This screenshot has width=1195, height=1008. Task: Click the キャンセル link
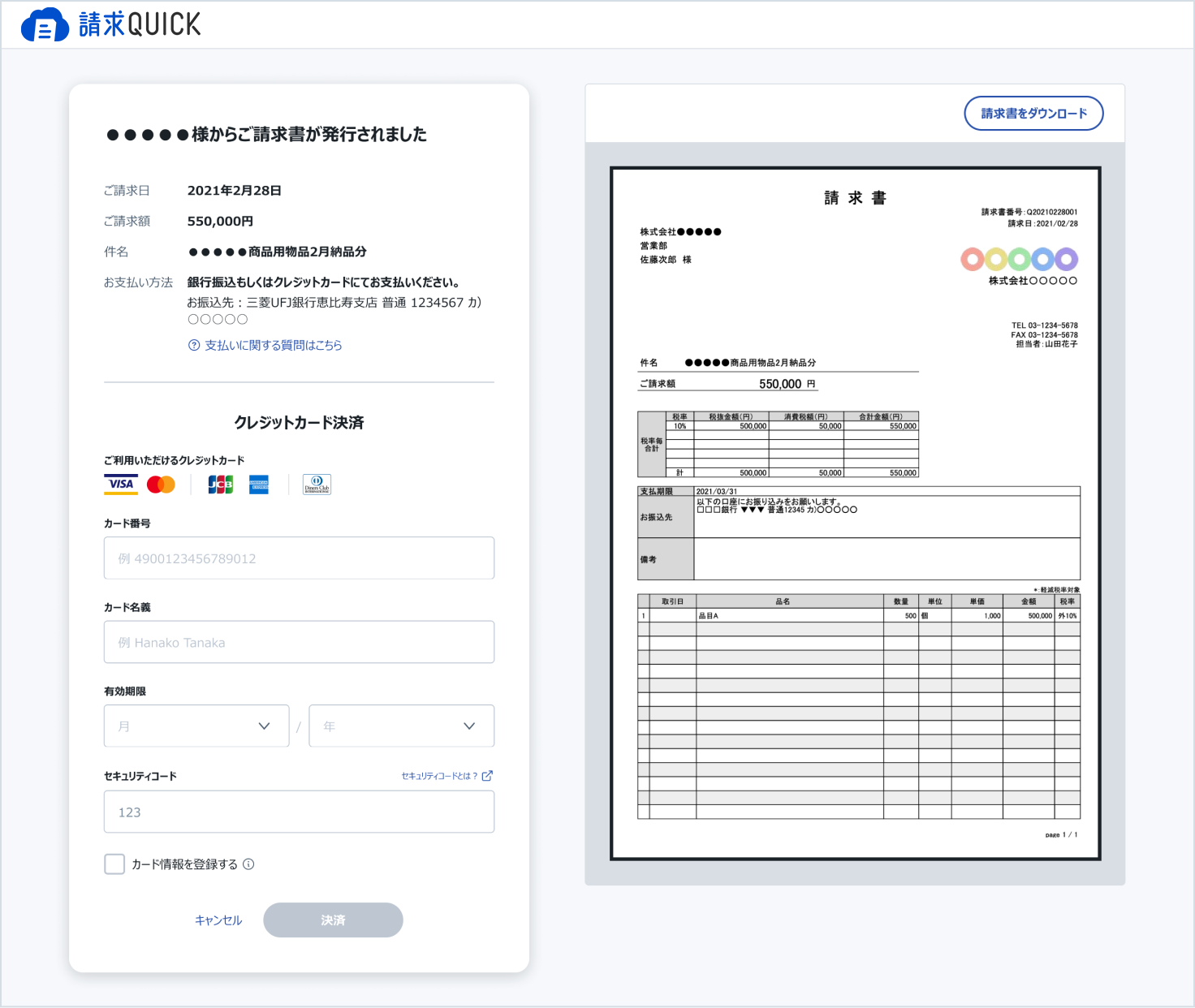tap(218, 920)
